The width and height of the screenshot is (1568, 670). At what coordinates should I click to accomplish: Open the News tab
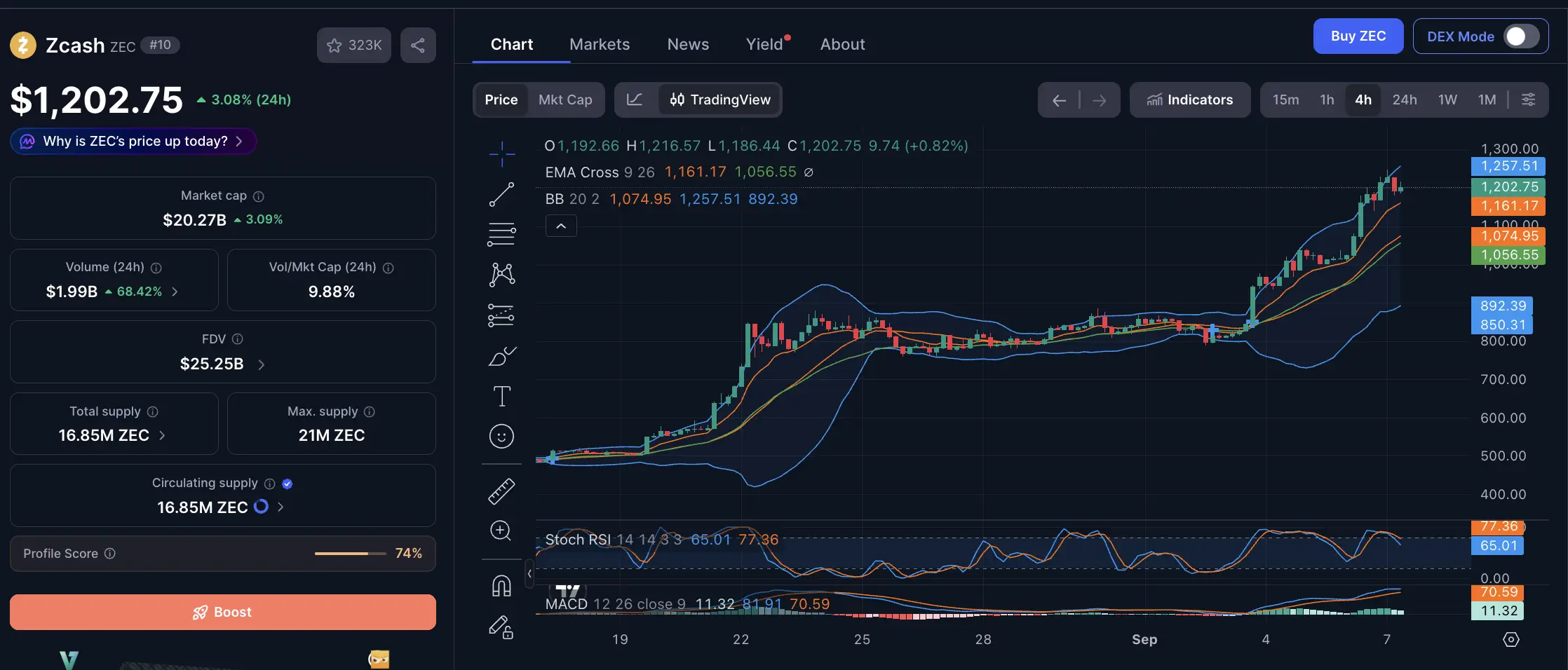(688, 44)
